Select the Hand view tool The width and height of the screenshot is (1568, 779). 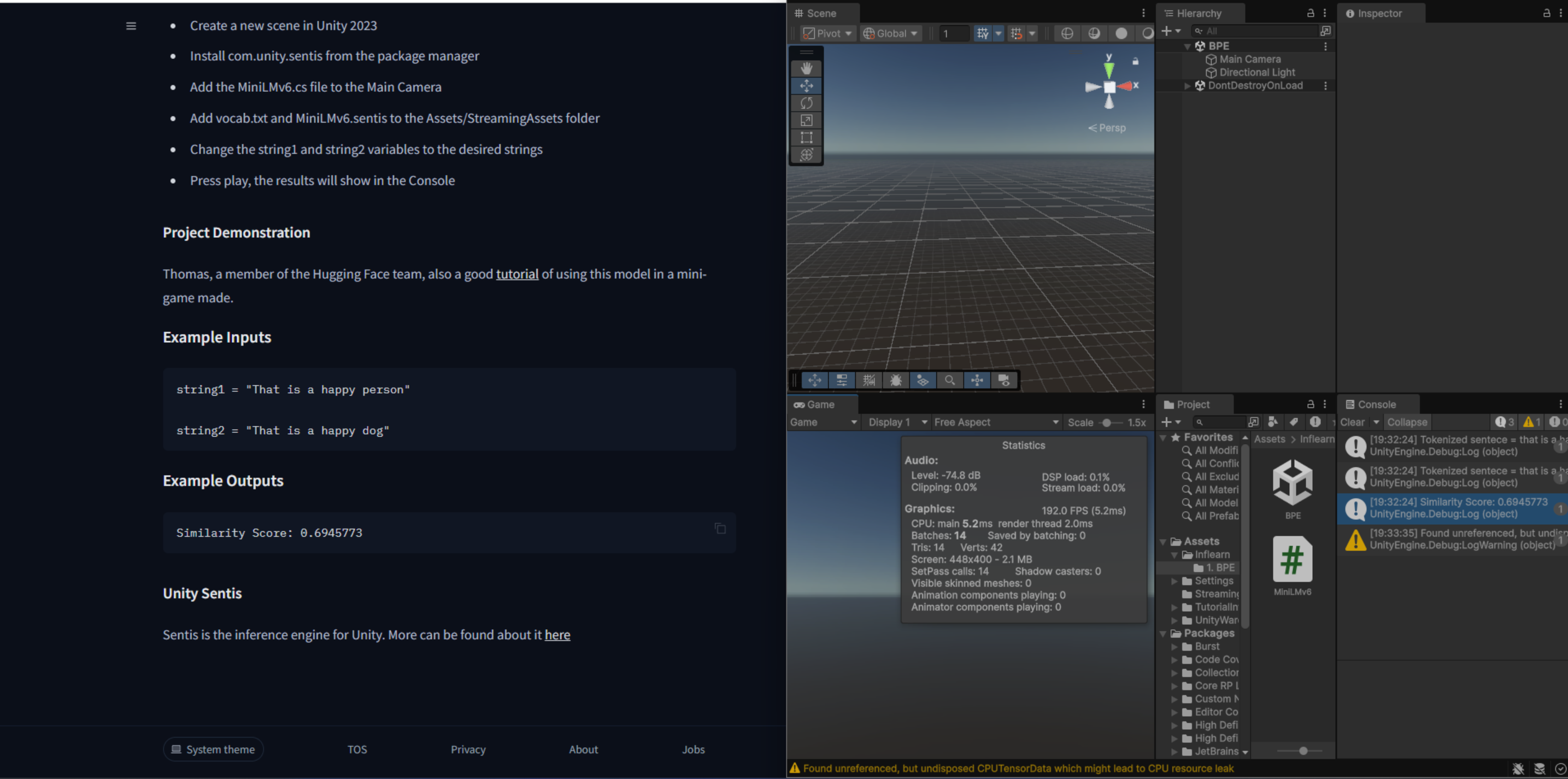pyautogui.click(x=806, y=68)
